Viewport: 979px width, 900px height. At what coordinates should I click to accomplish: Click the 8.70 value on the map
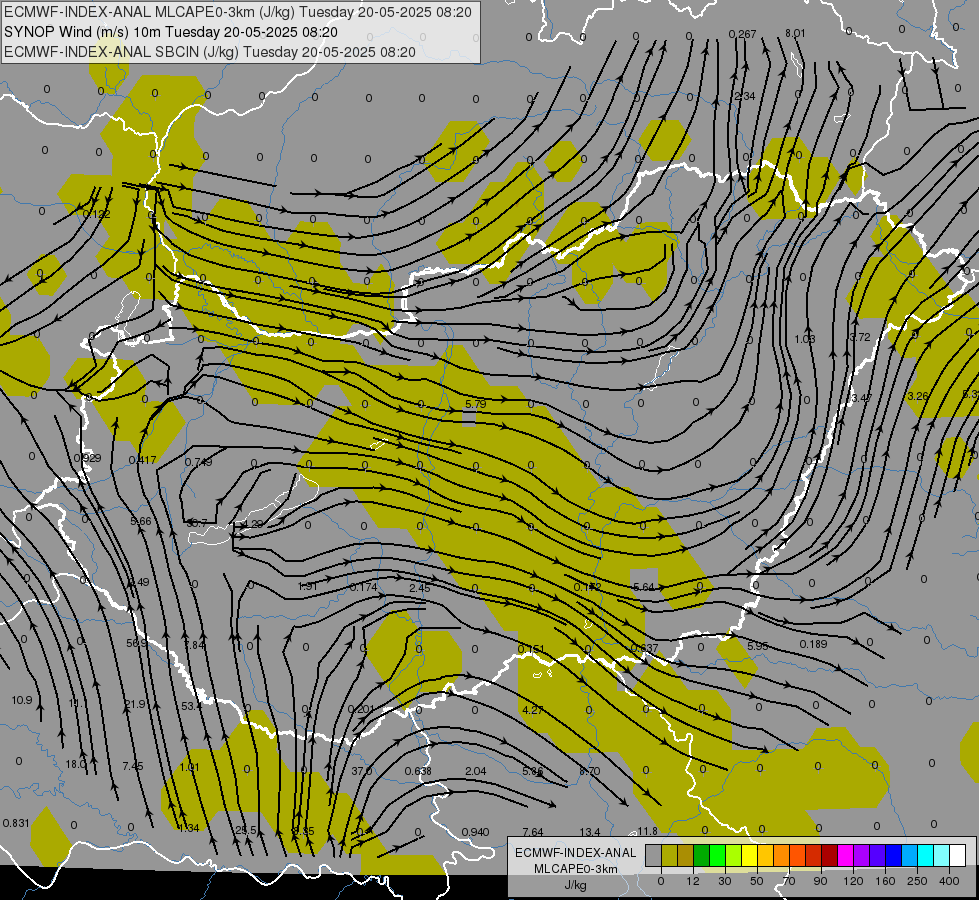(590, 771)
